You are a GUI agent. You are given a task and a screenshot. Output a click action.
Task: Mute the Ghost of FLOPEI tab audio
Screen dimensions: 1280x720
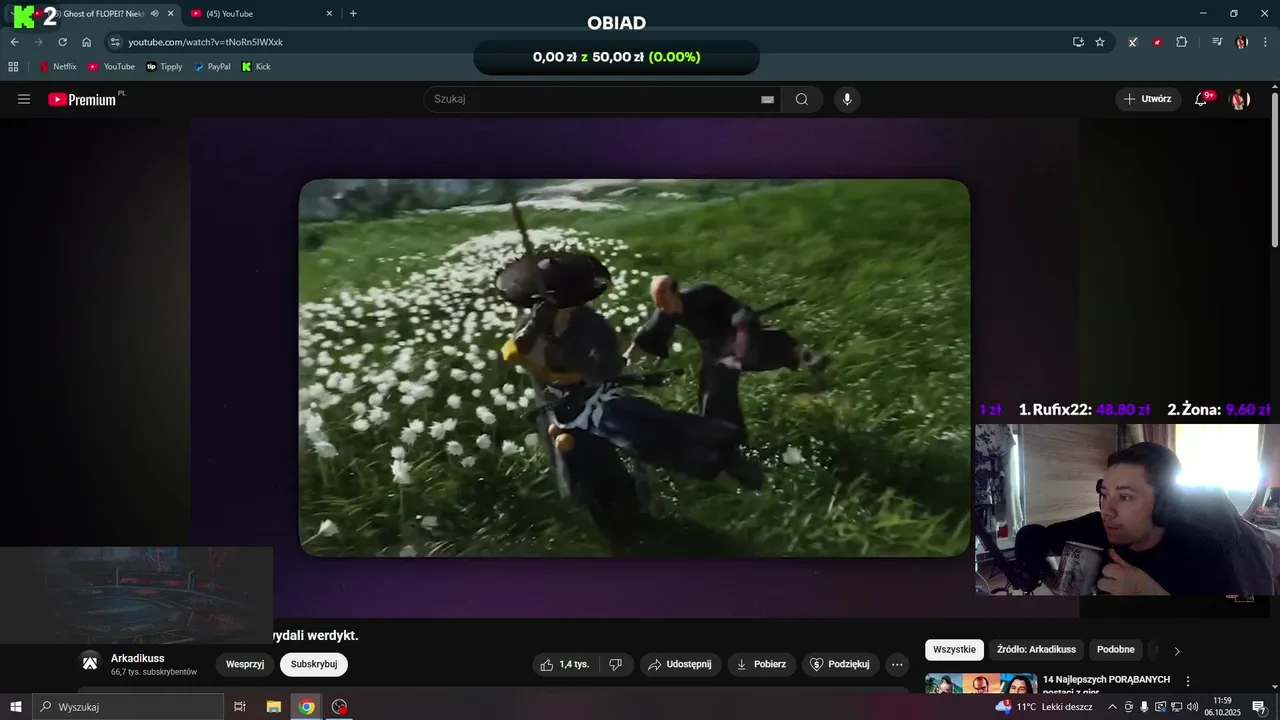coord(154,13)
